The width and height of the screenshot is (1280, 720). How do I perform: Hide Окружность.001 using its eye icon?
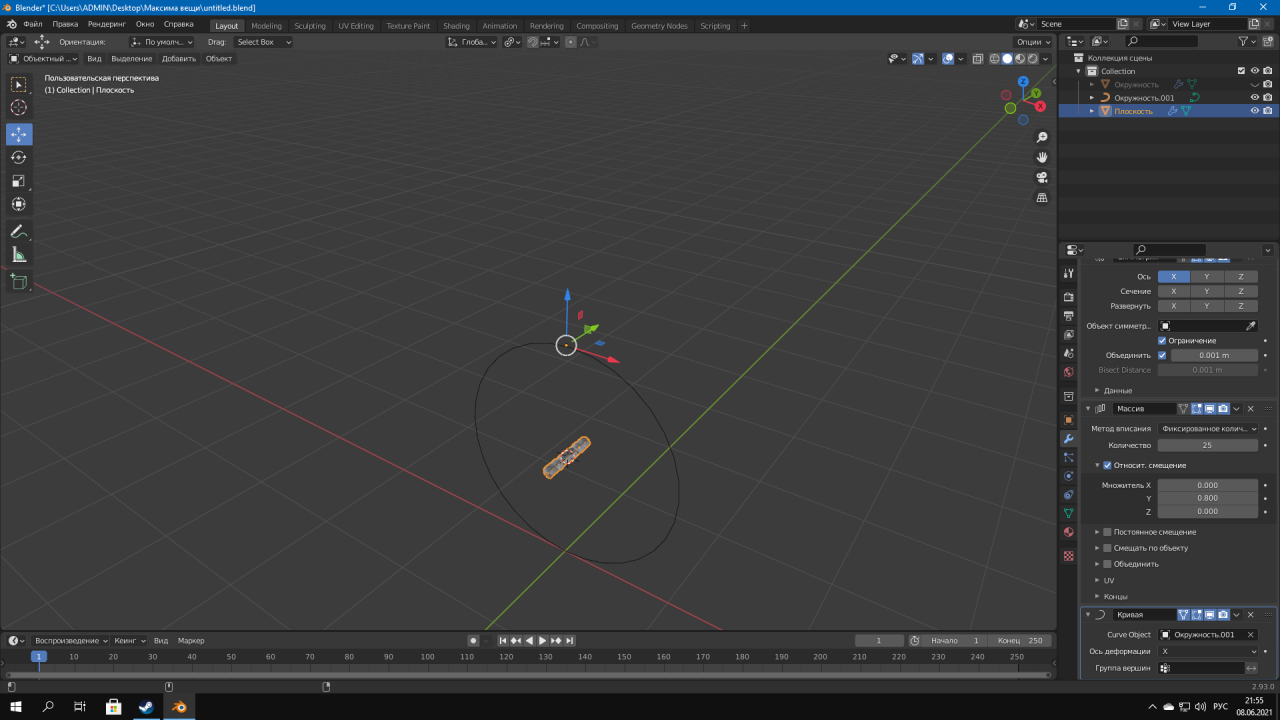coord(1255,98)
